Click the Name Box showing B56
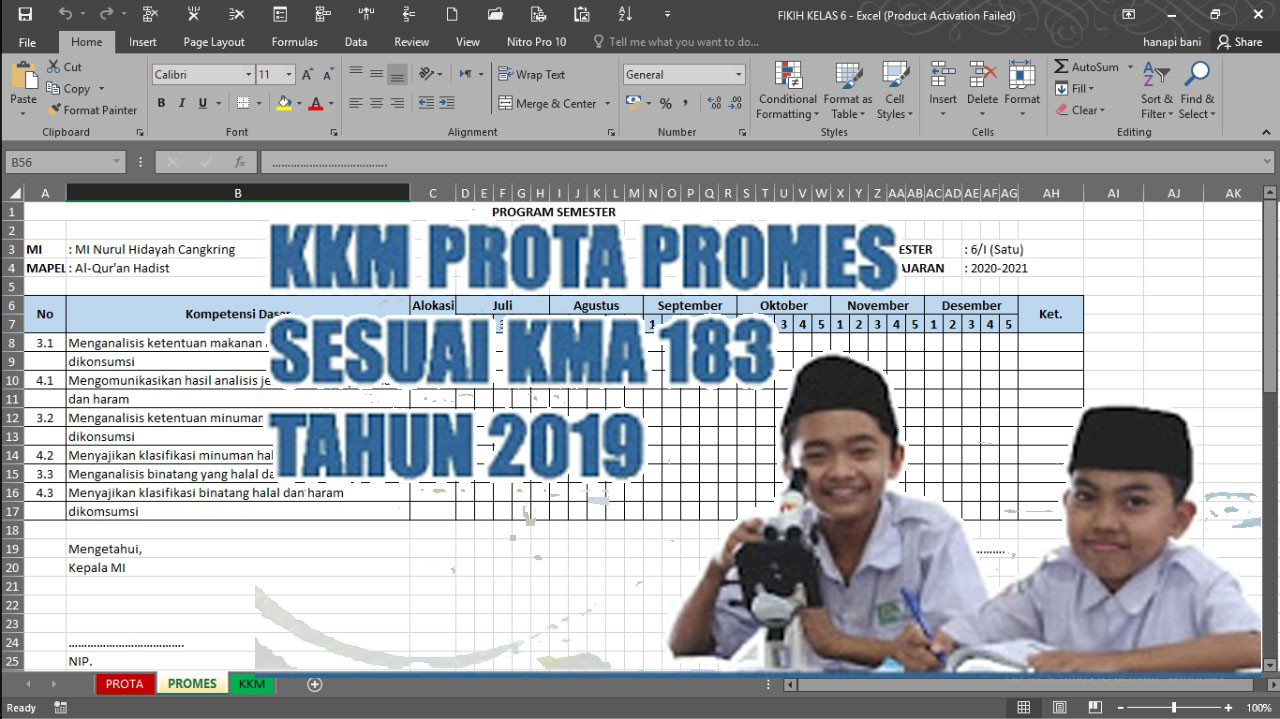1280x719 pixels. 57,161
